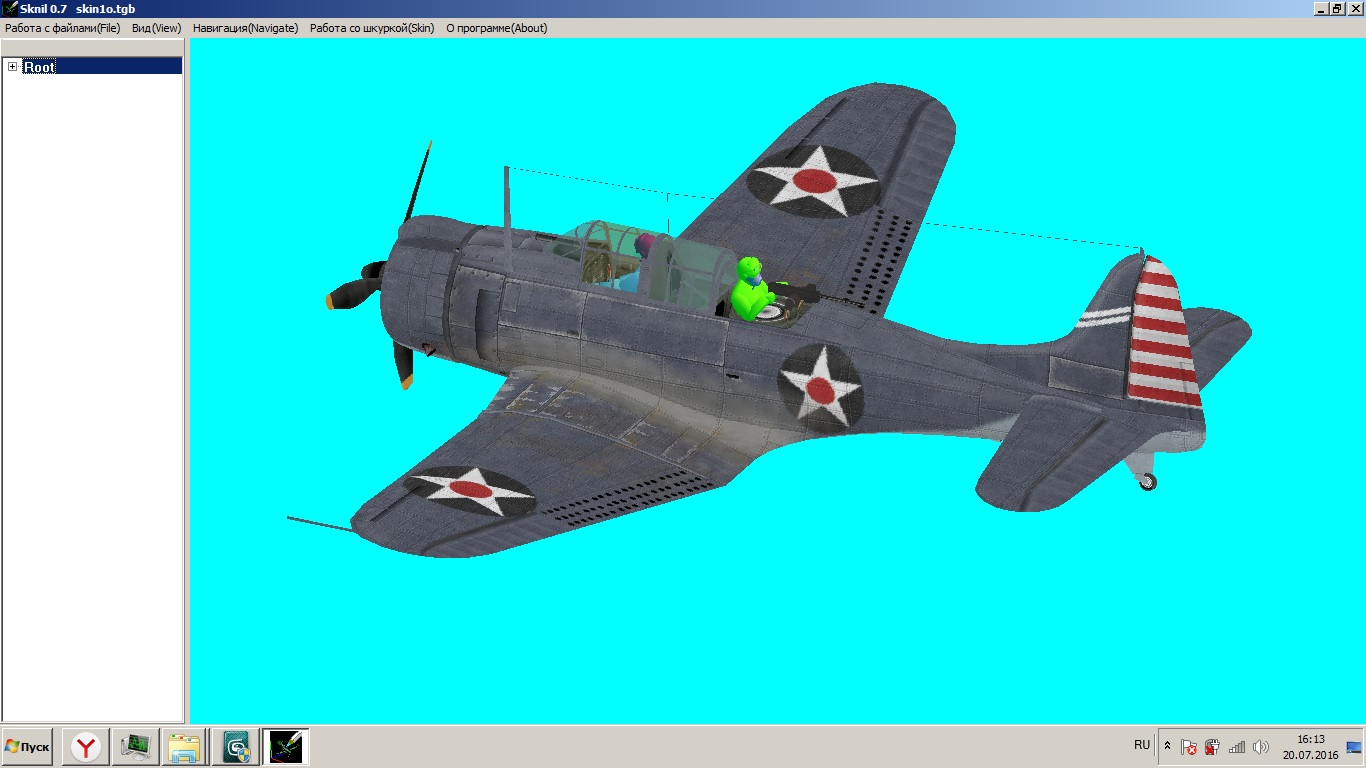This screenshot has width=1366, height=768.
Task: Minimize the Sknil window
Action: [x=1321, y=8]
